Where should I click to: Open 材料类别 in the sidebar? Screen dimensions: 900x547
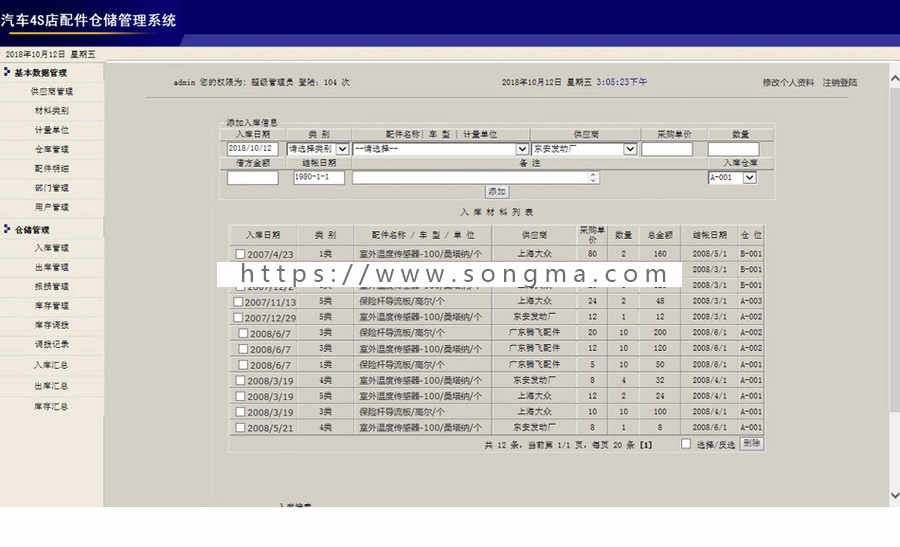point(52,110)
